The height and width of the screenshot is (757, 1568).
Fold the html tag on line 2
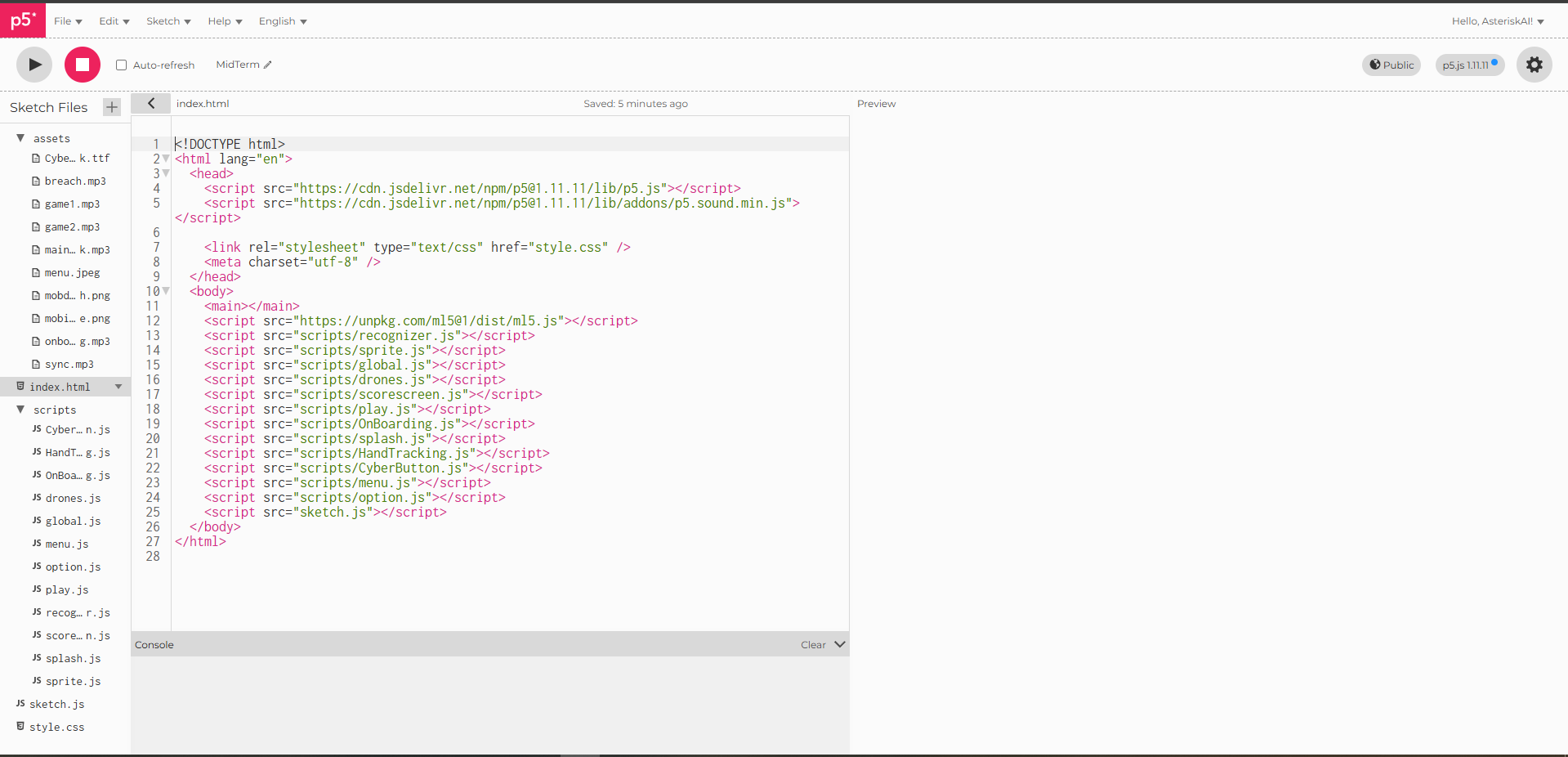(x=166, y=159)
